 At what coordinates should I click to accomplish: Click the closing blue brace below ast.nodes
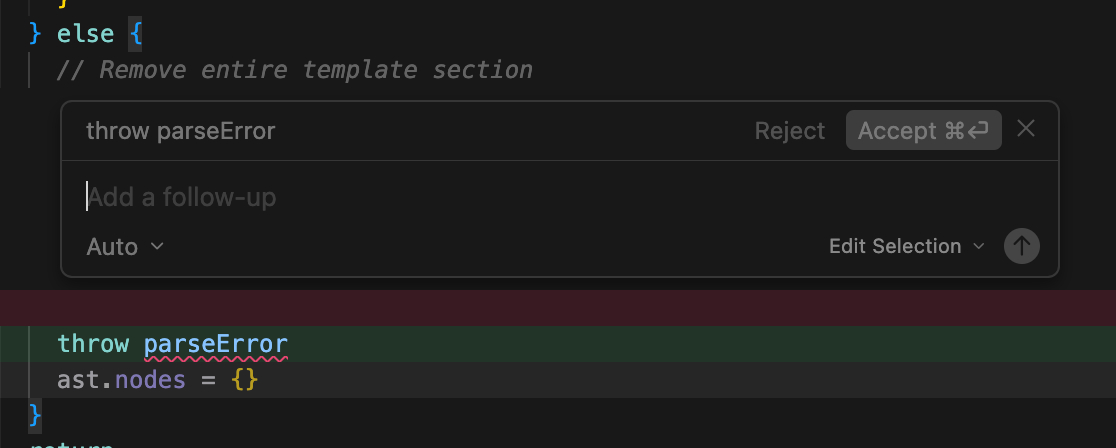pos(36,413)
